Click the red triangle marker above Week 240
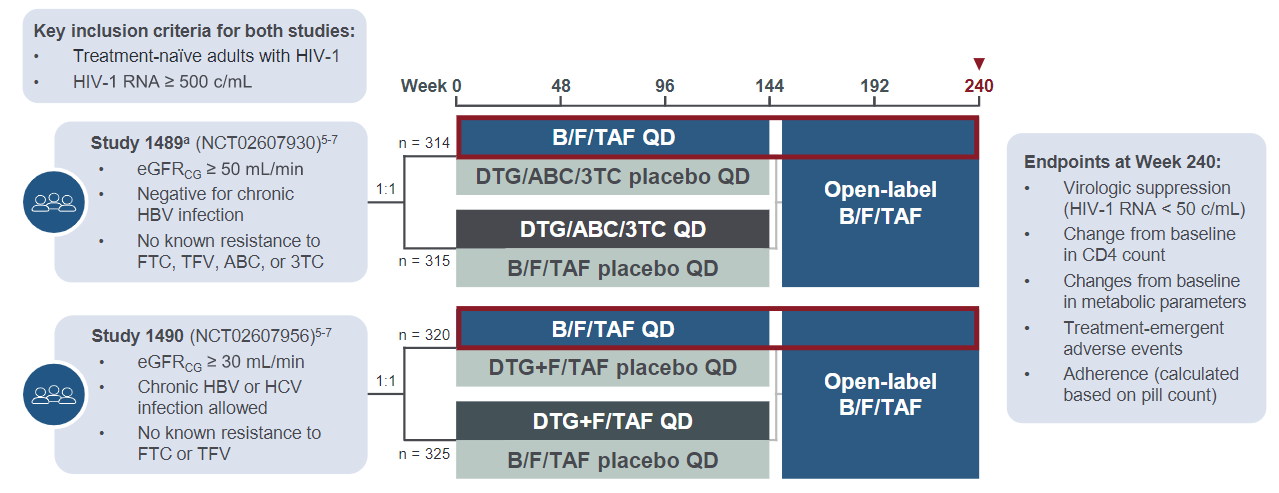 click(x=979, y=63)
